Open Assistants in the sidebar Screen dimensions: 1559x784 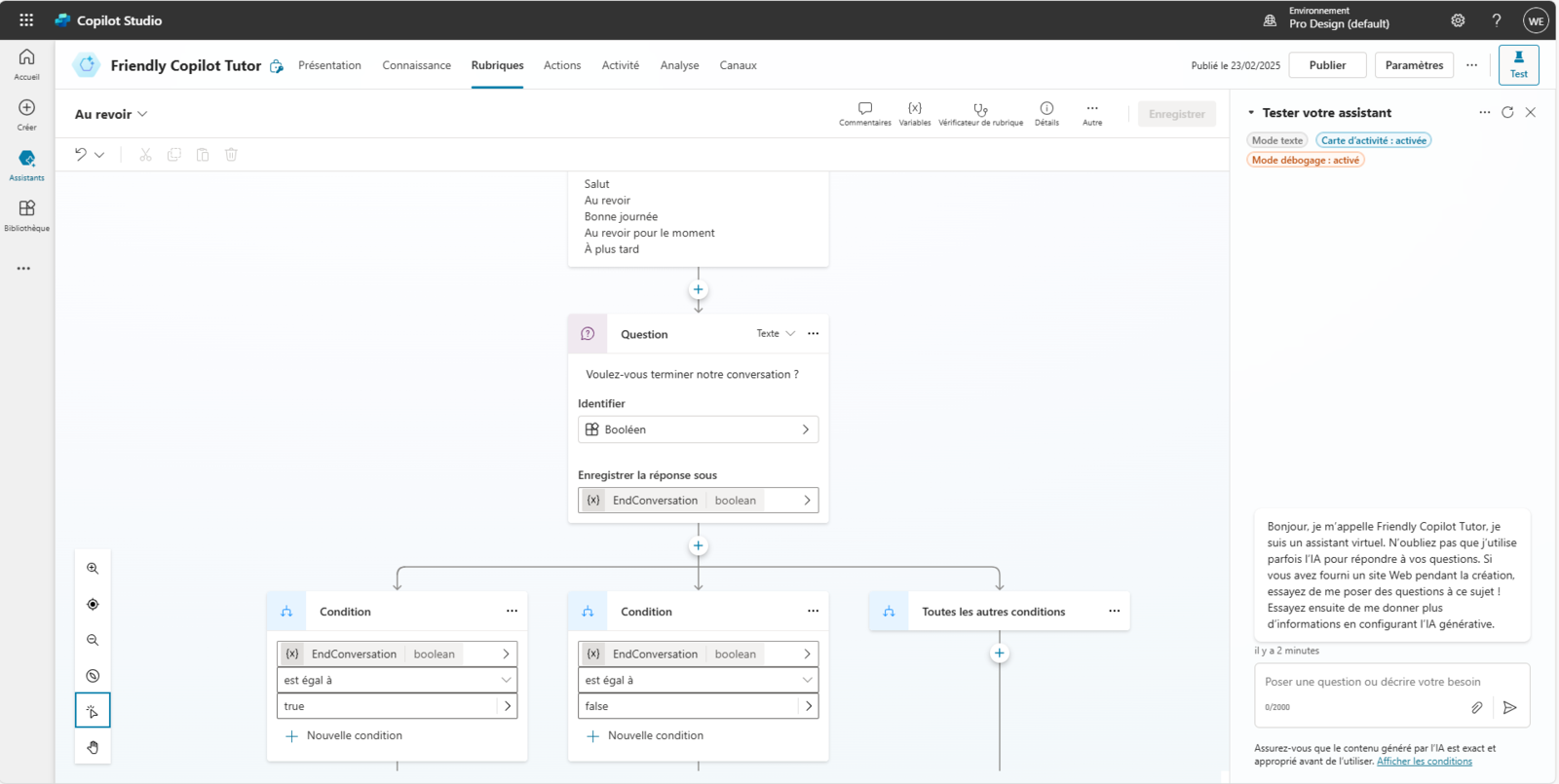26,165
